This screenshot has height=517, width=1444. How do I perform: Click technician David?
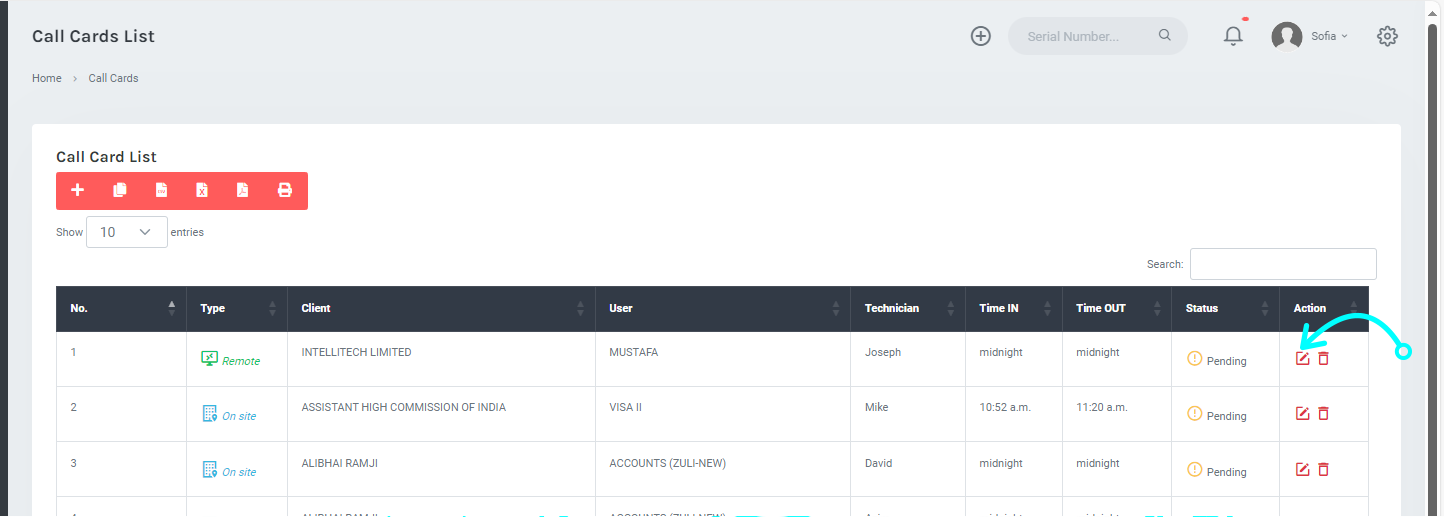[x=879, y=463]
